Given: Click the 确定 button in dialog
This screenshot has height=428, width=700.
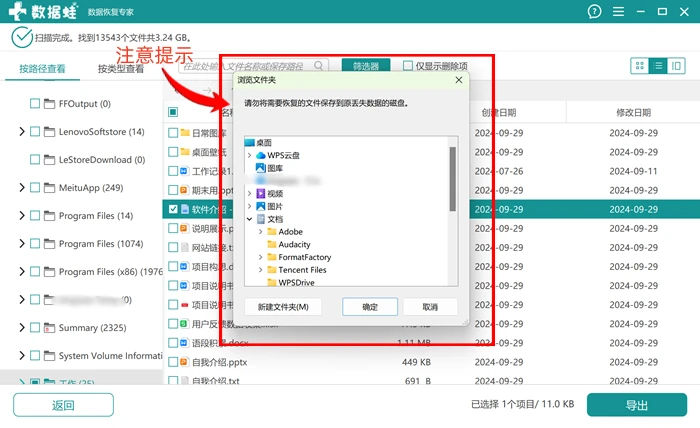Looking at the screenshot, I should coord(370,307).
